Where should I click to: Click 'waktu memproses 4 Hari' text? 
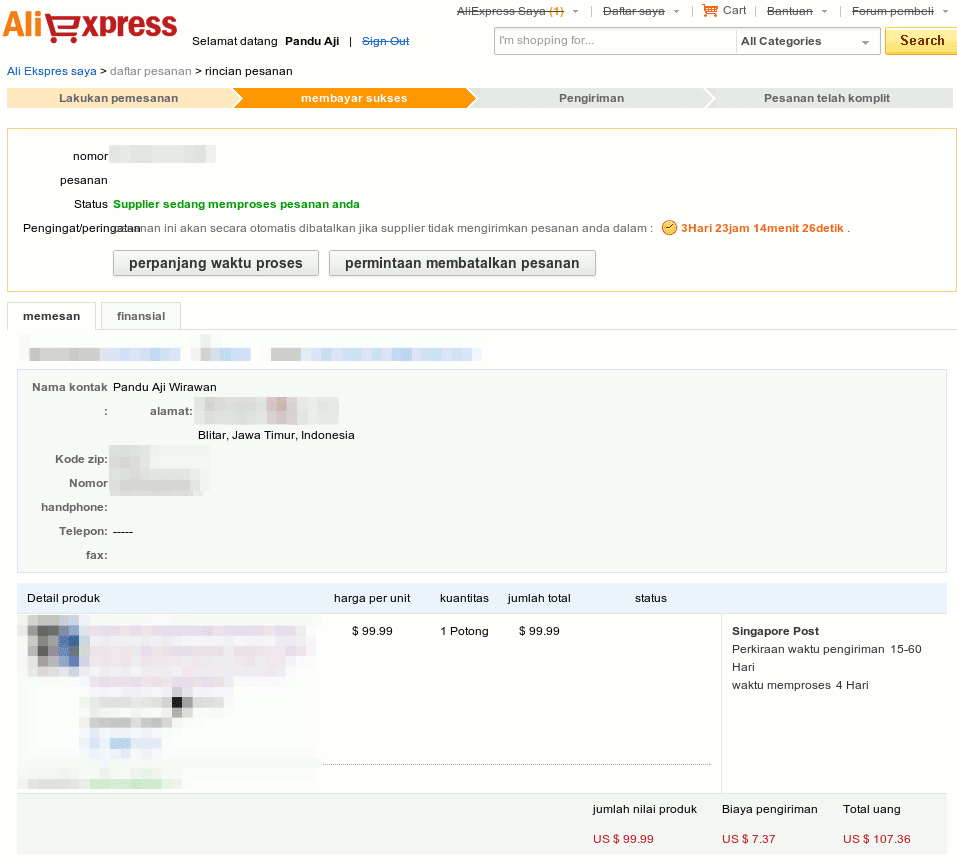coord(800,685)
